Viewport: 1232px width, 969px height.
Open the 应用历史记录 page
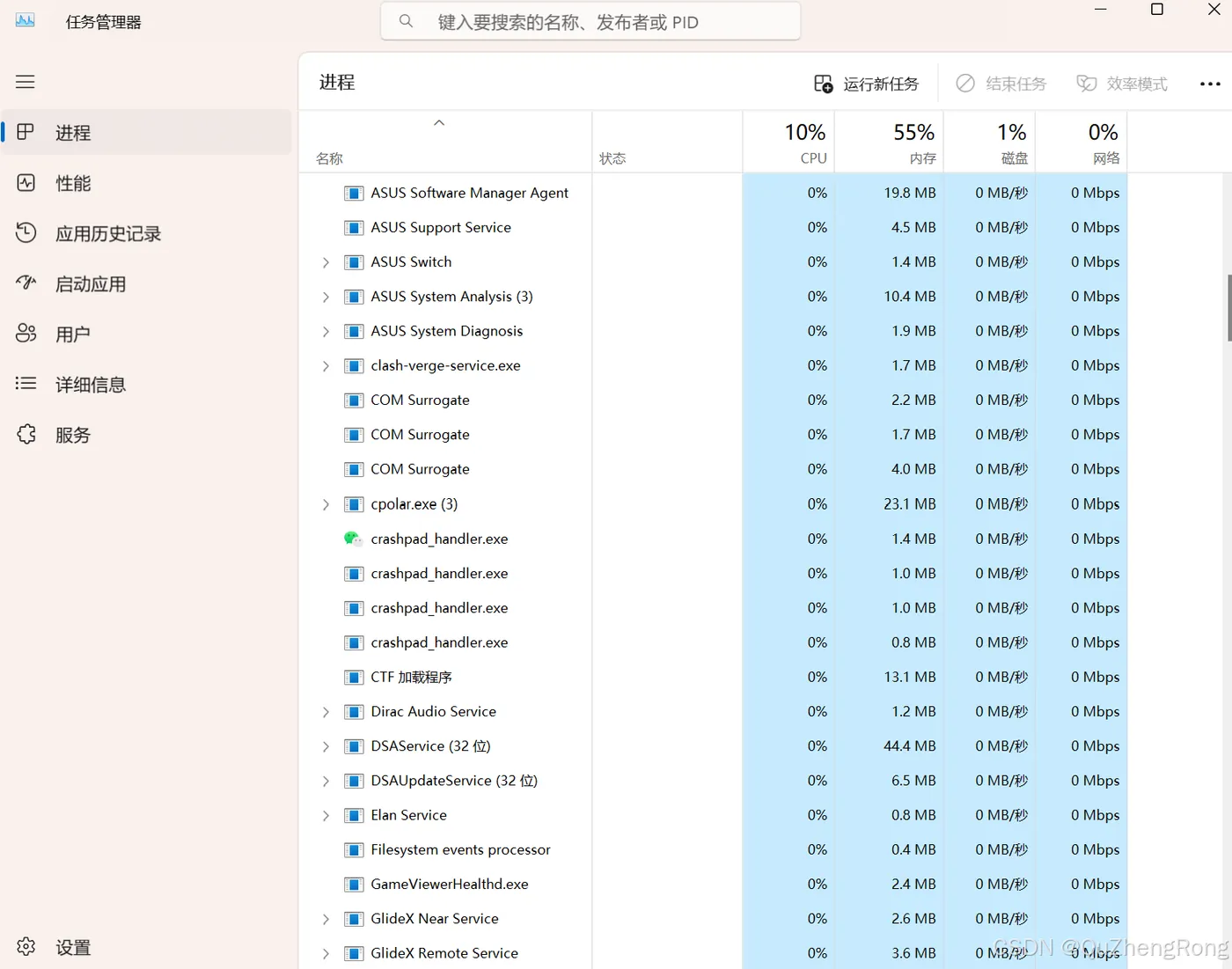click(147, 233)
